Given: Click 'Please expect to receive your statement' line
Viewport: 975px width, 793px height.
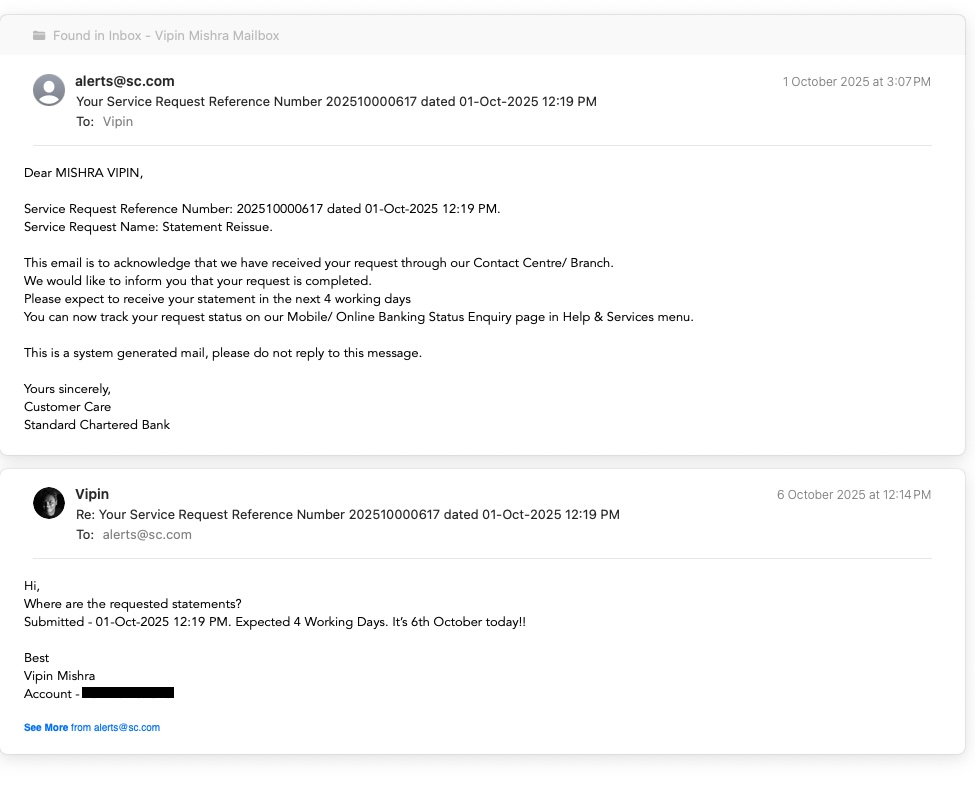Looking at the screenshot, I should [x=217, y=299].
